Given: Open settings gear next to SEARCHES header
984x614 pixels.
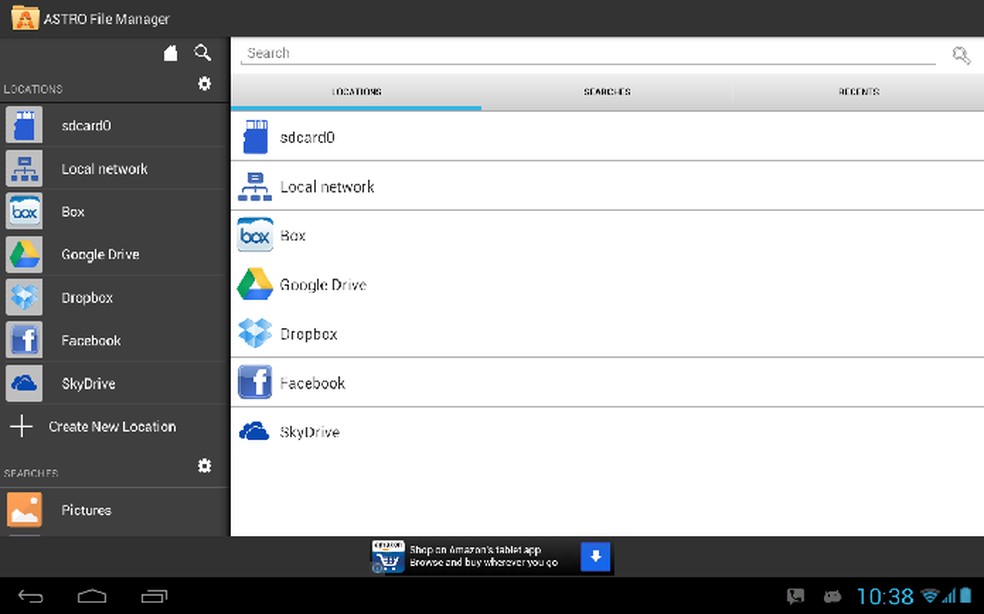Looking at the screenshot, I should click(204, 466).
